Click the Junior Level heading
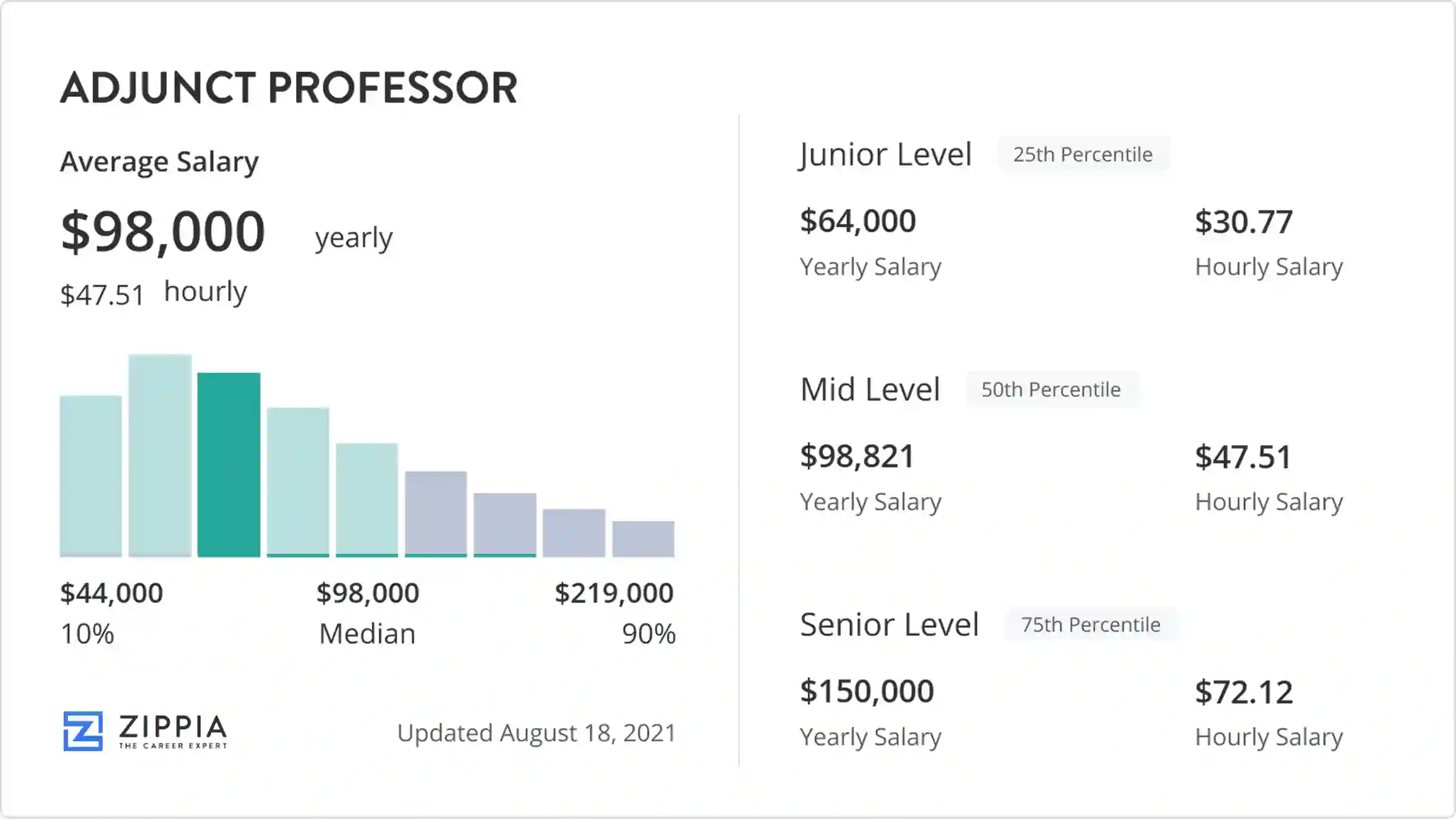 coord(886,155)
